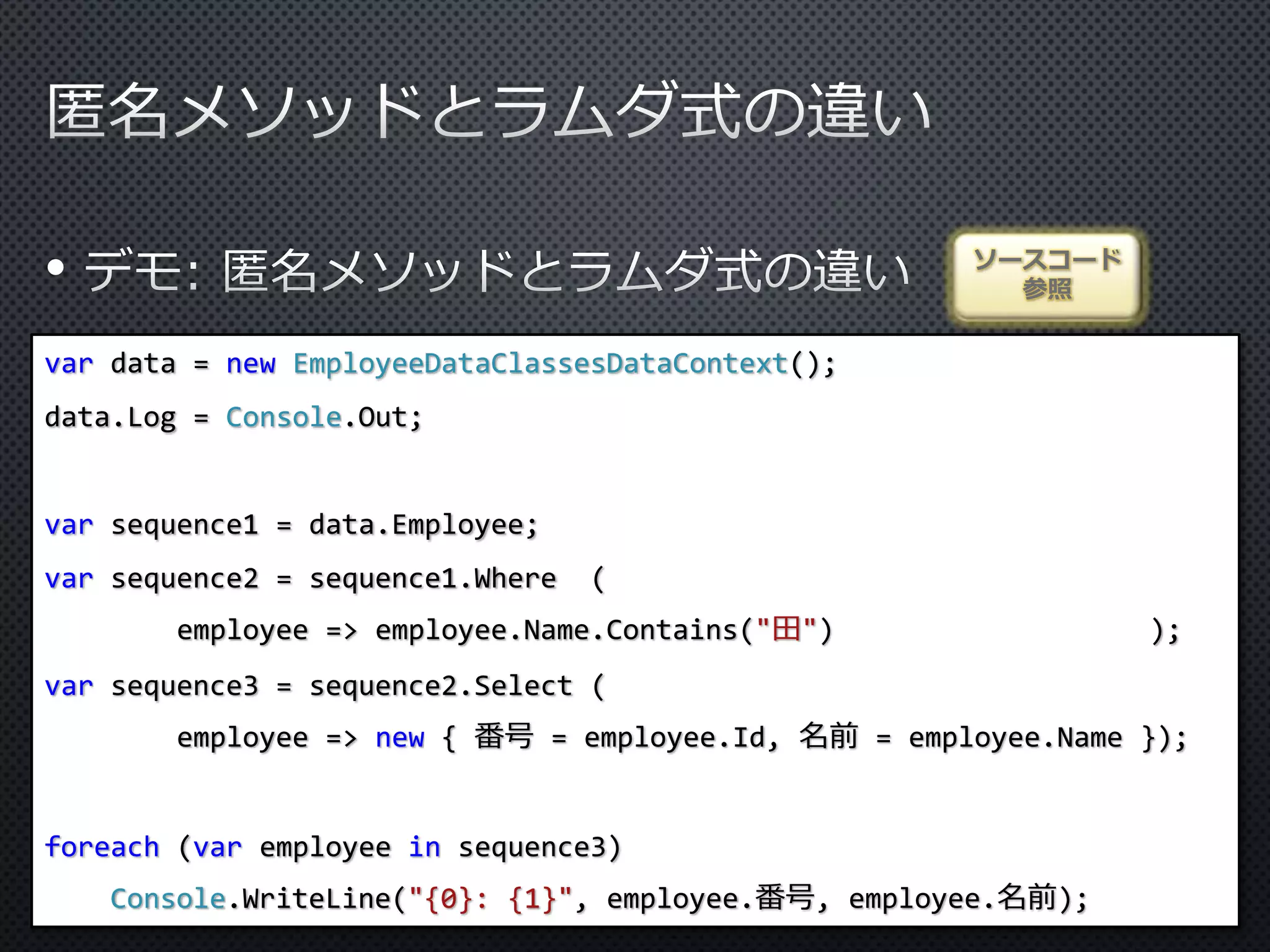Viewport: 1270px width, 952px height.
Task: Click sequence1.Where in the code
Action: click(433, 579)
